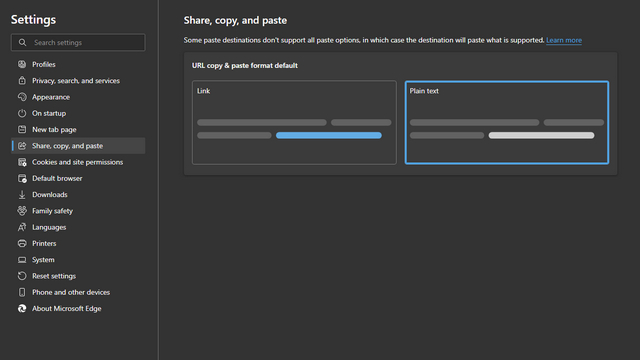Open Phone and other devices label
This screenshot has height=360, width=640.
coord(71,292)
